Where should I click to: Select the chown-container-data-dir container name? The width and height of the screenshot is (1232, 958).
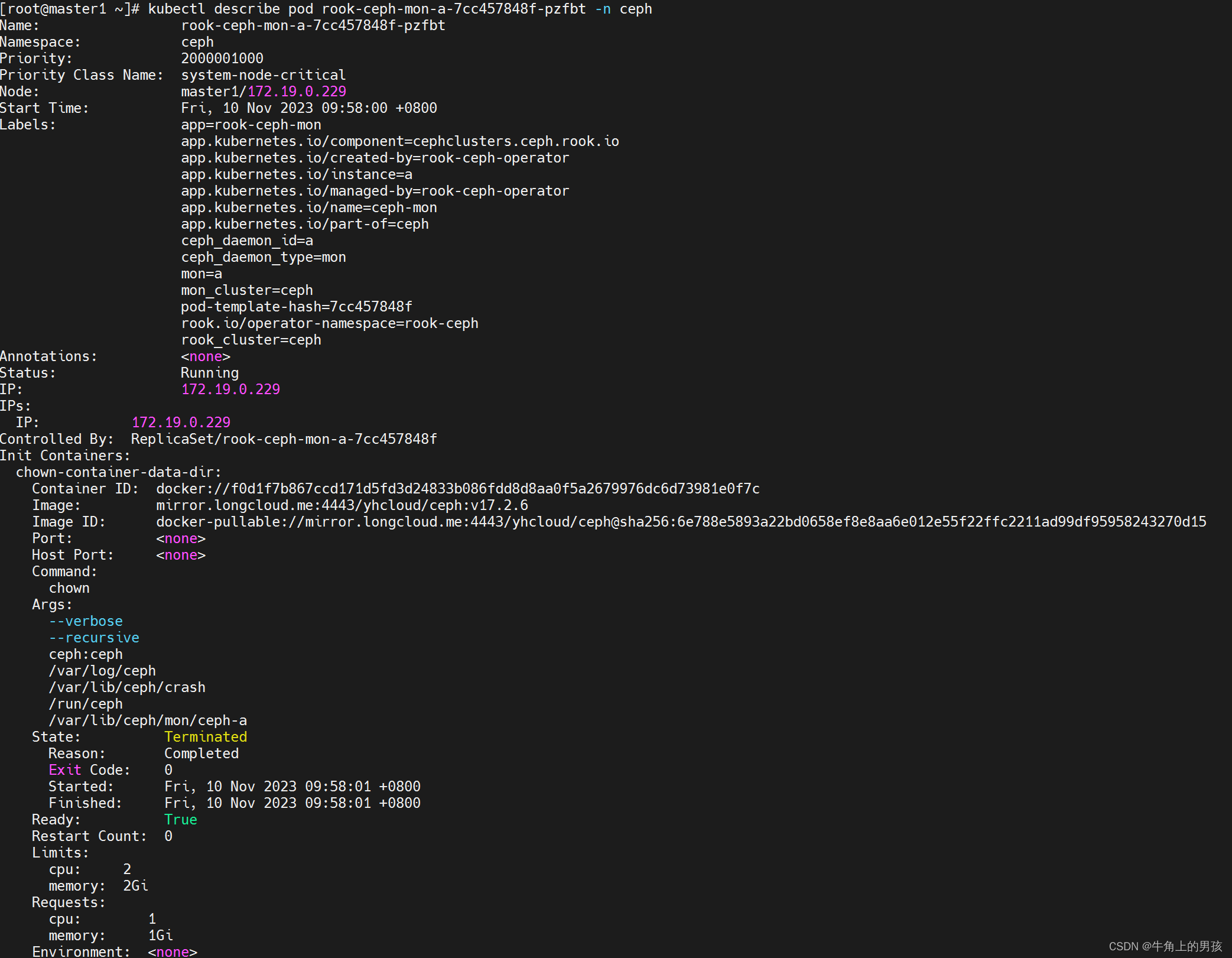(119, 472)
